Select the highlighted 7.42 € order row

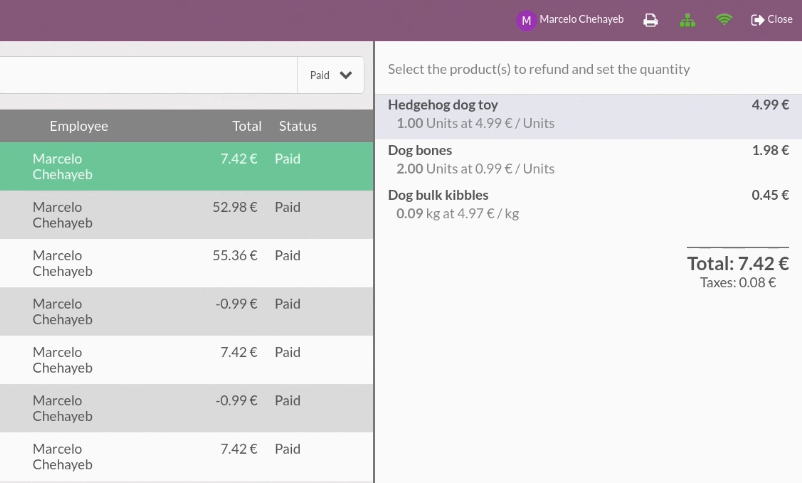pos(186,166)
